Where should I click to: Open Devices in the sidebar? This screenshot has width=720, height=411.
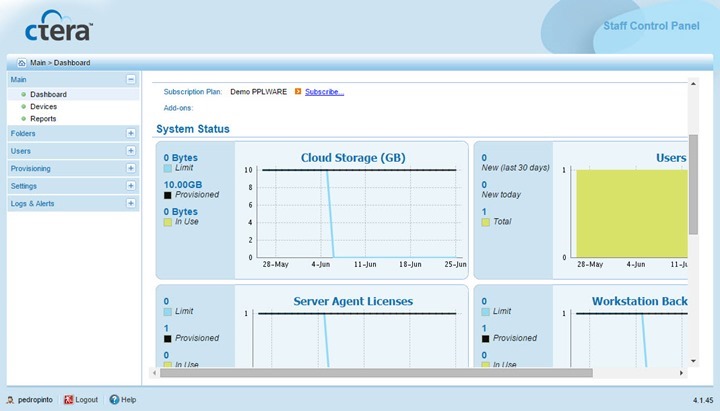44,107
